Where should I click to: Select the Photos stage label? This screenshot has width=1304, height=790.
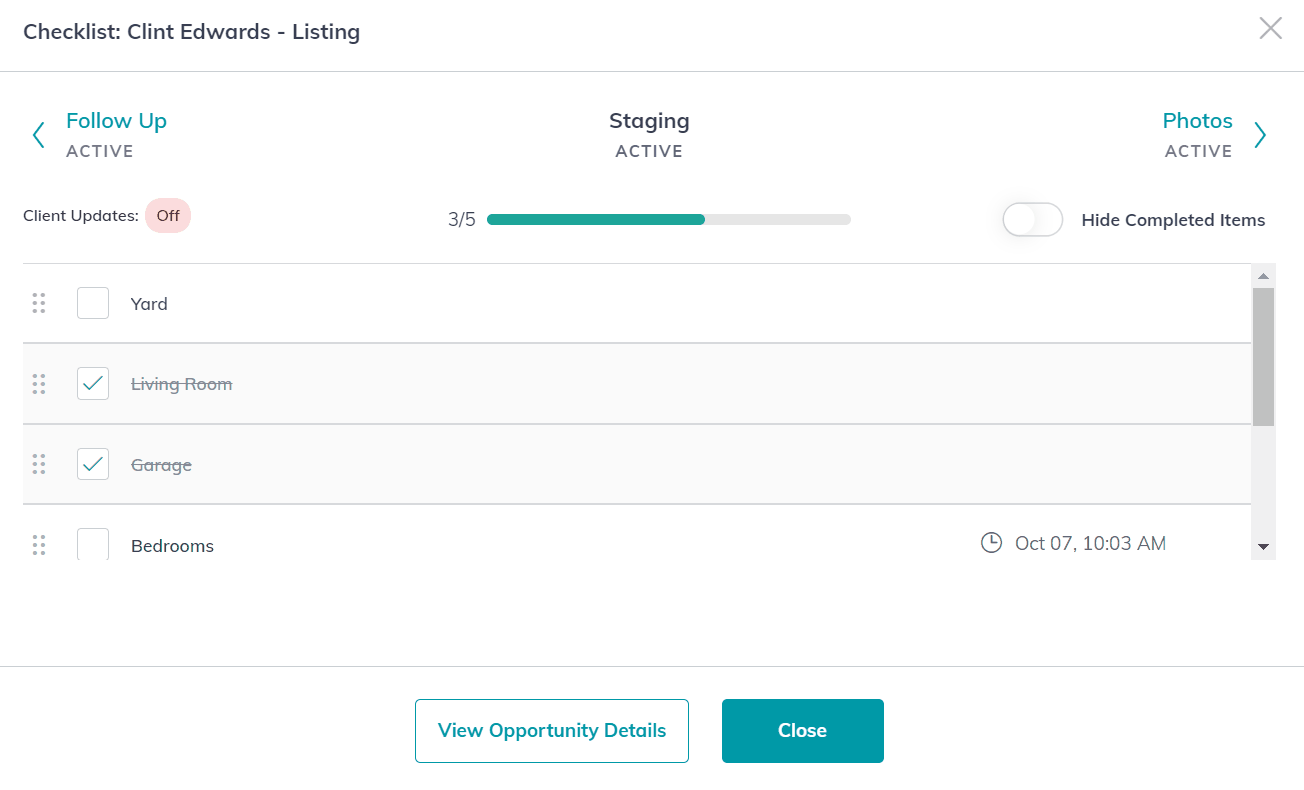1197,120
